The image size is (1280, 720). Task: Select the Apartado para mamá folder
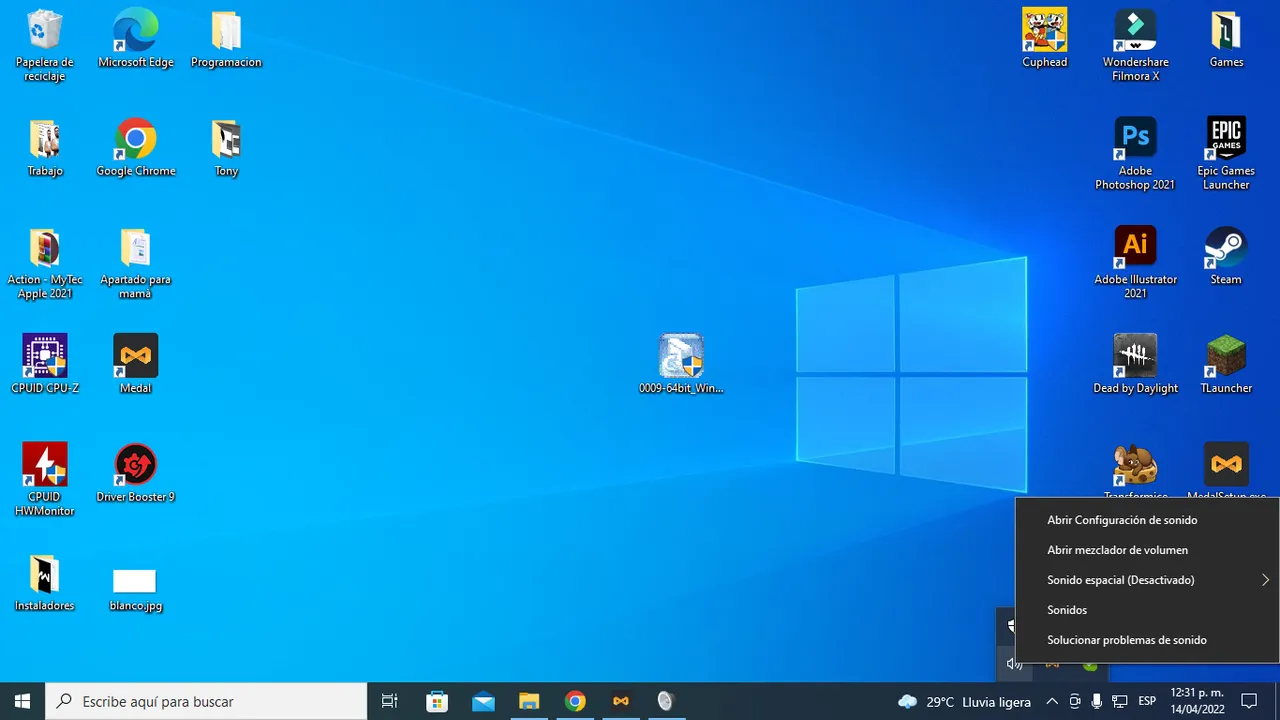(136, 264)
